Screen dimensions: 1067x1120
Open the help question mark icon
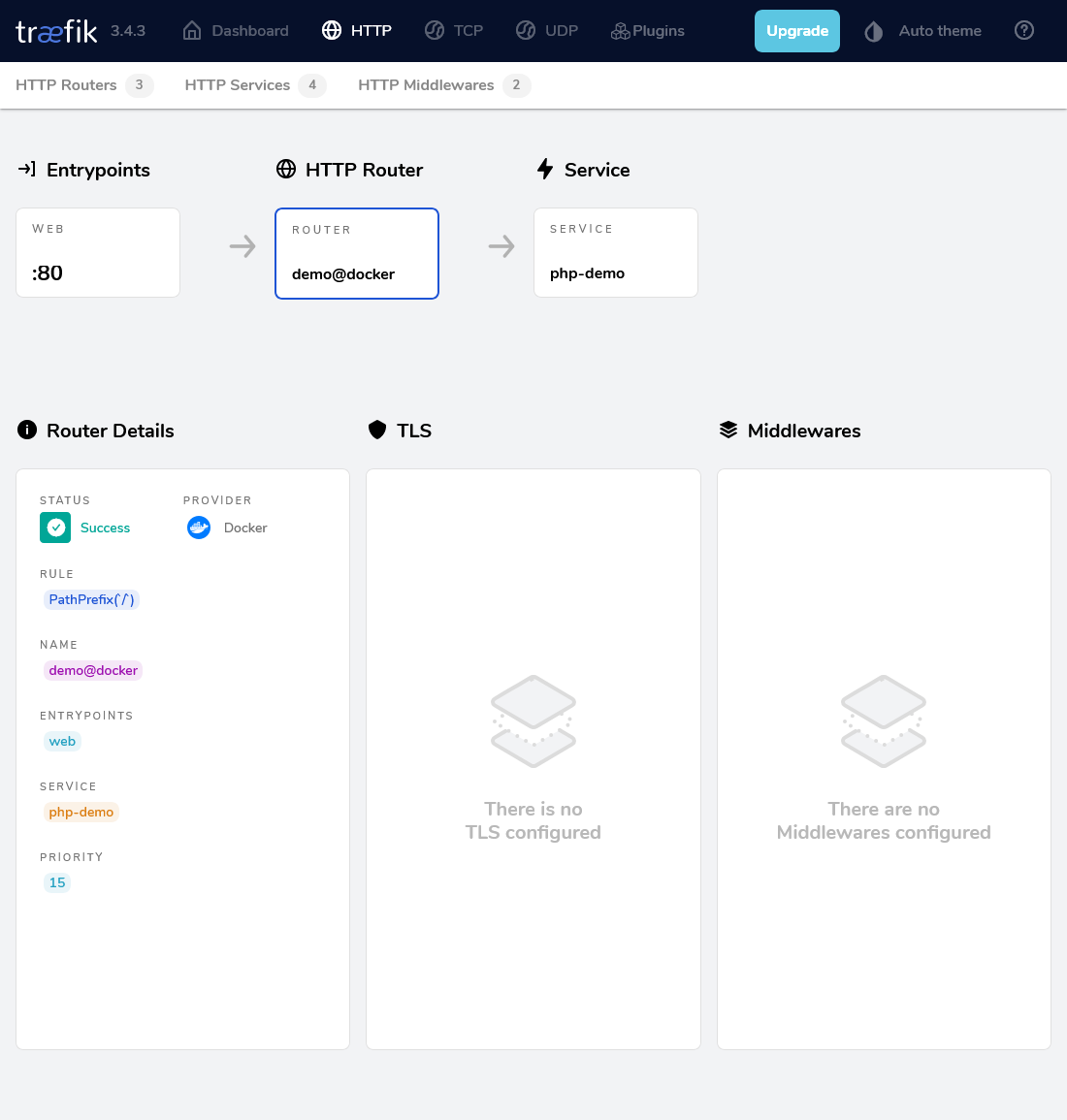coord(1024,30)
